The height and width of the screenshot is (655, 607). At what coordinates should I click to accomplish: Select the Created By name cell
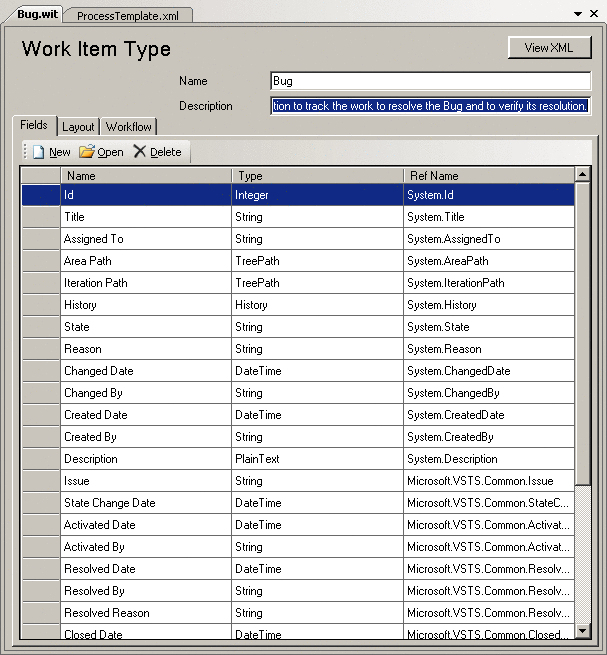click(146, 437)
